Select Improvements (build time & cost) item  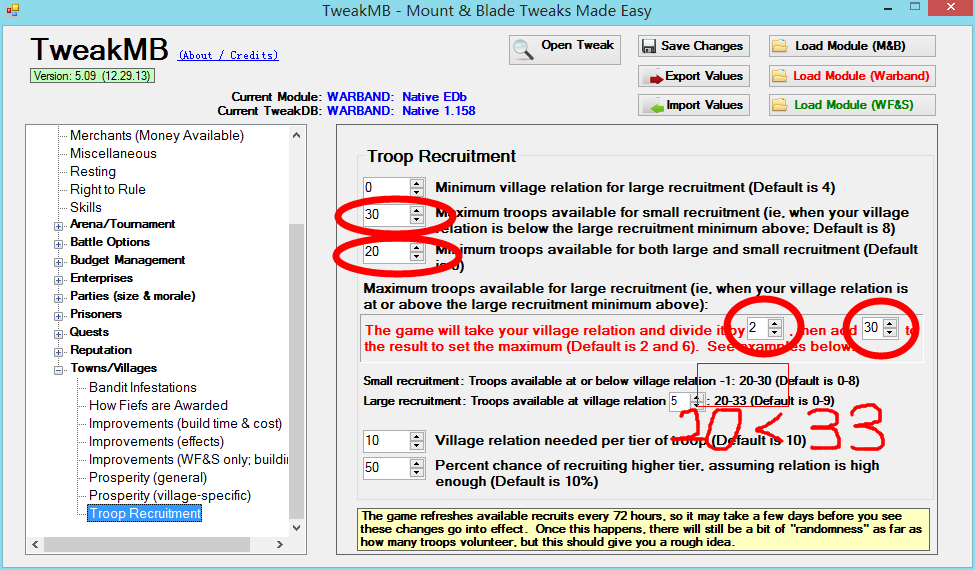pos(185,423)
